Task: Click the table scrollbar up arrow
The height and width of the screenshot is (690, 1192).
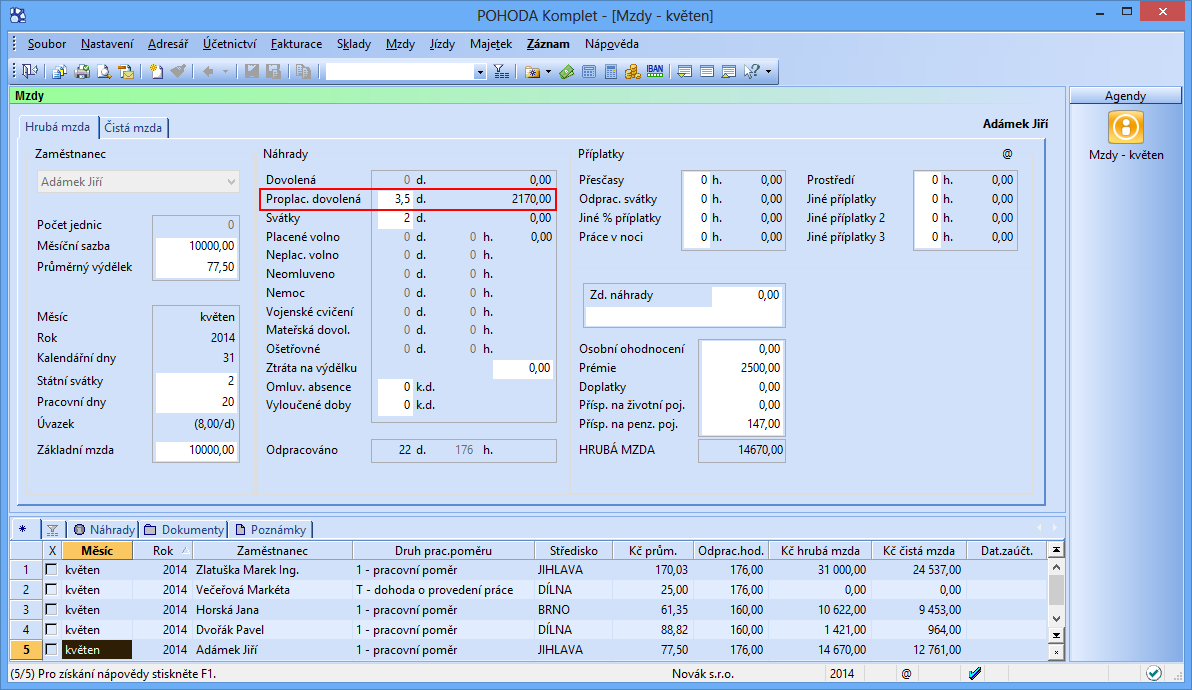Action: 1056,566
